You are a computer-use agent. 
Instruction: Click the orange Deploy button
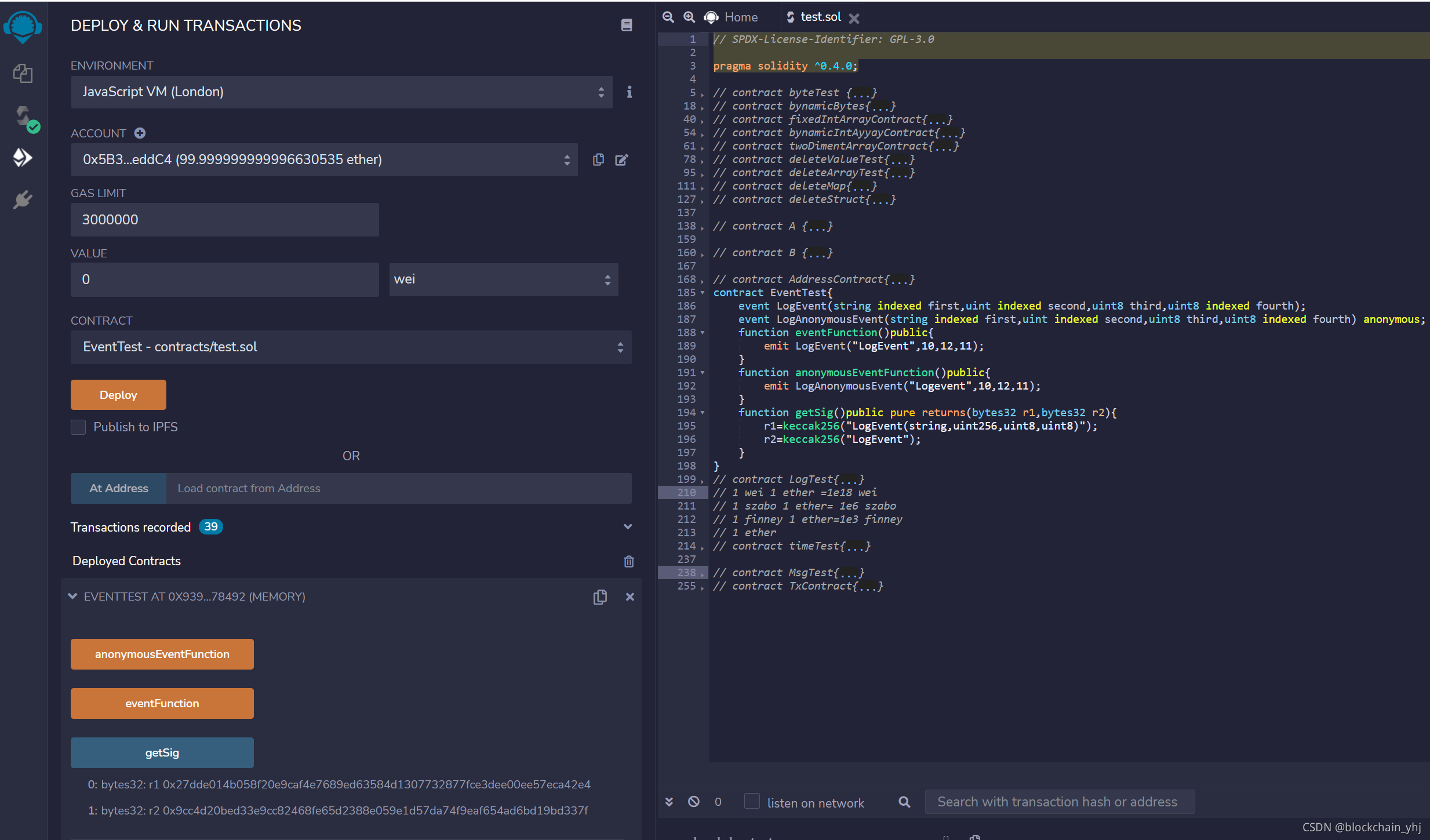[x=118, y=395]
